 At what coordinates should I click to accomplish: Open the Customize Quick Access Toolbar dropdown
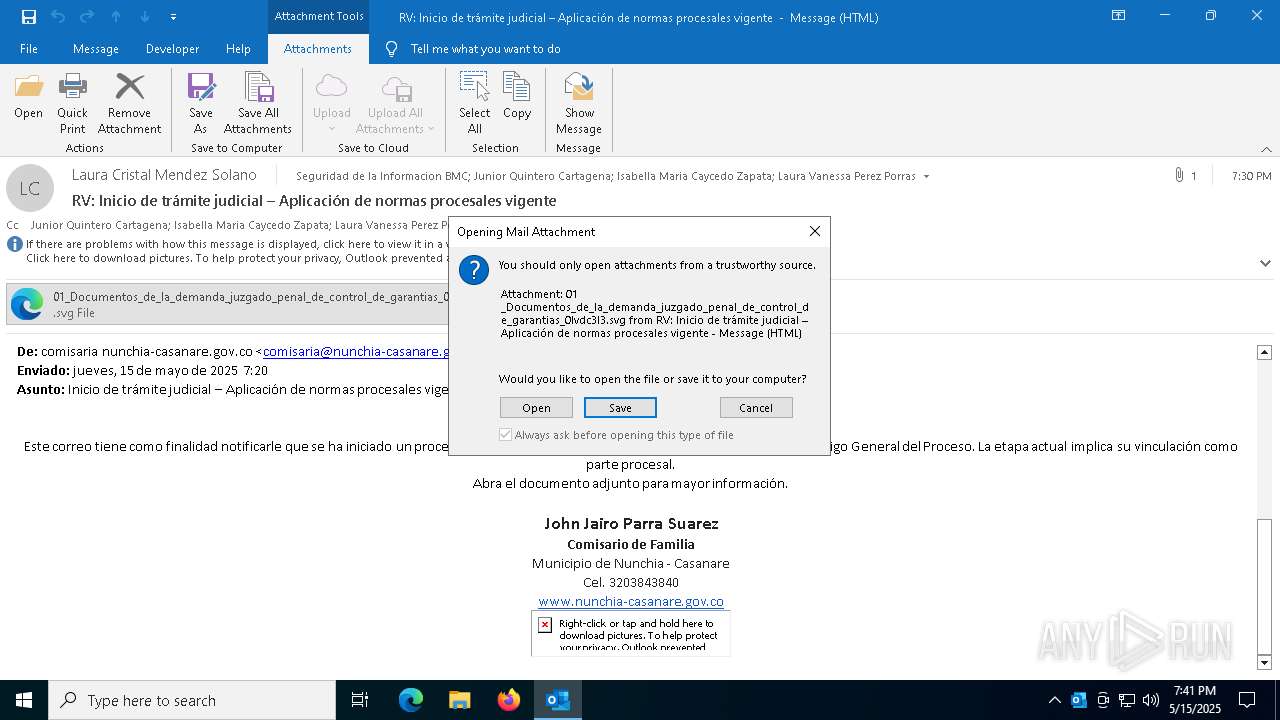pos(173,17)
